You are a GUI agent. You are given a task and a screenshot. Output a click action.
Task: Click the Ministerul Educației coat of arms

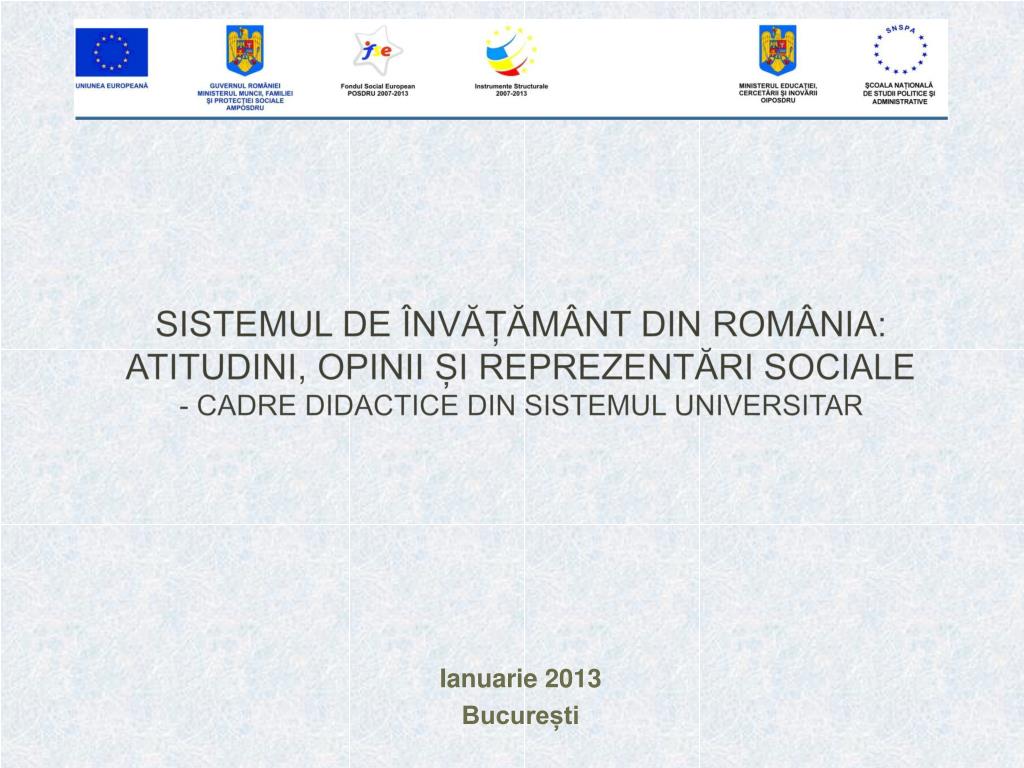[x=778, y=50]
